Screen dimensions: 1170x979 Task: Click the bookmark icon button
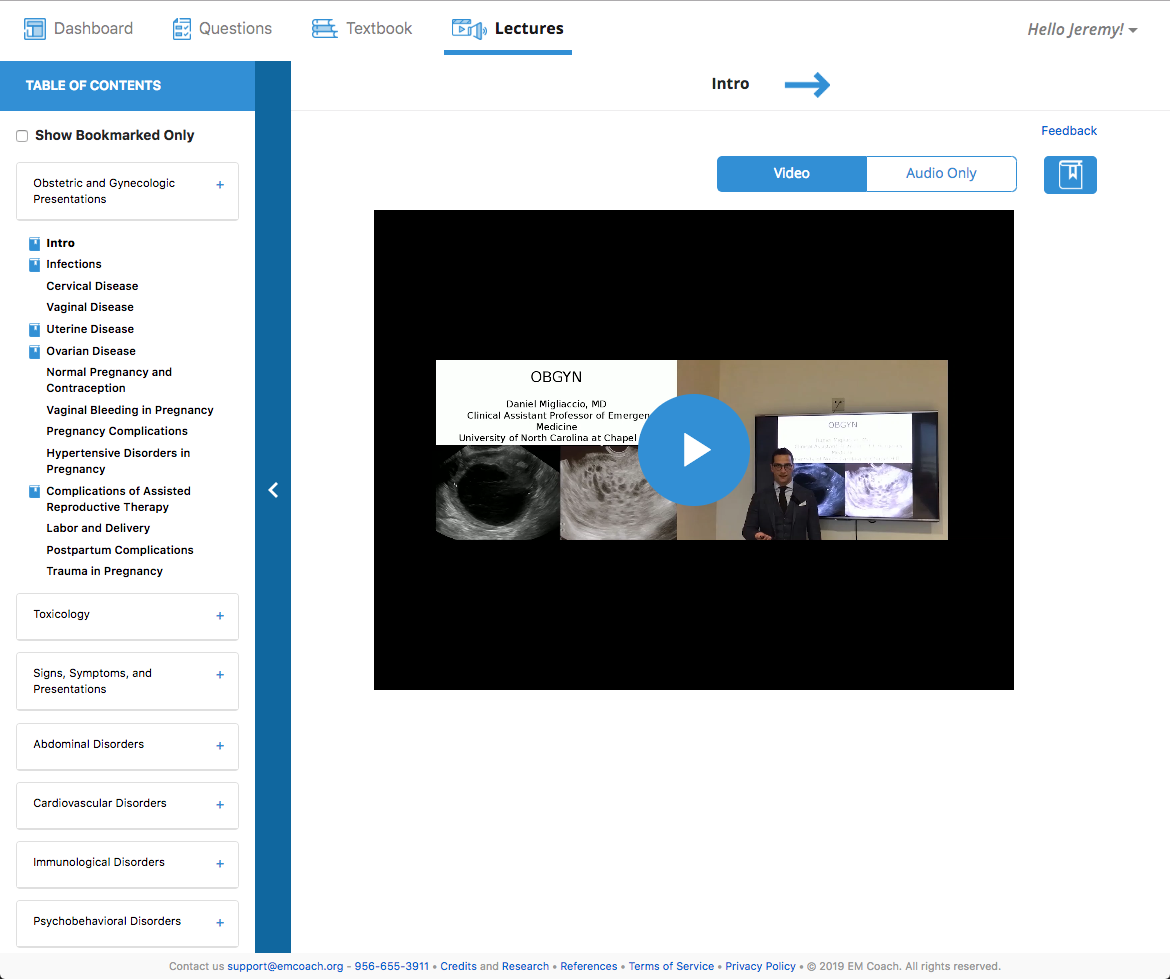click(x=1070, y=175)
